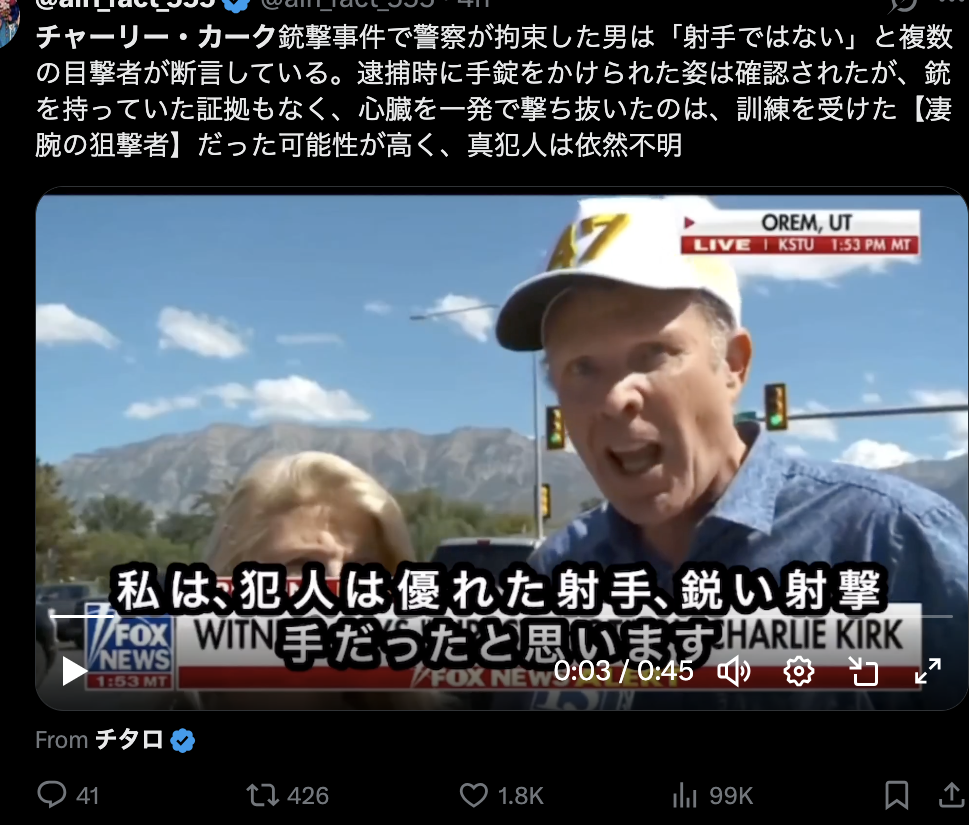Click the verified badge beside チタロ
The width and height of the screenshot is (969, 825).
pyautogui.click(x=182, y=740)
